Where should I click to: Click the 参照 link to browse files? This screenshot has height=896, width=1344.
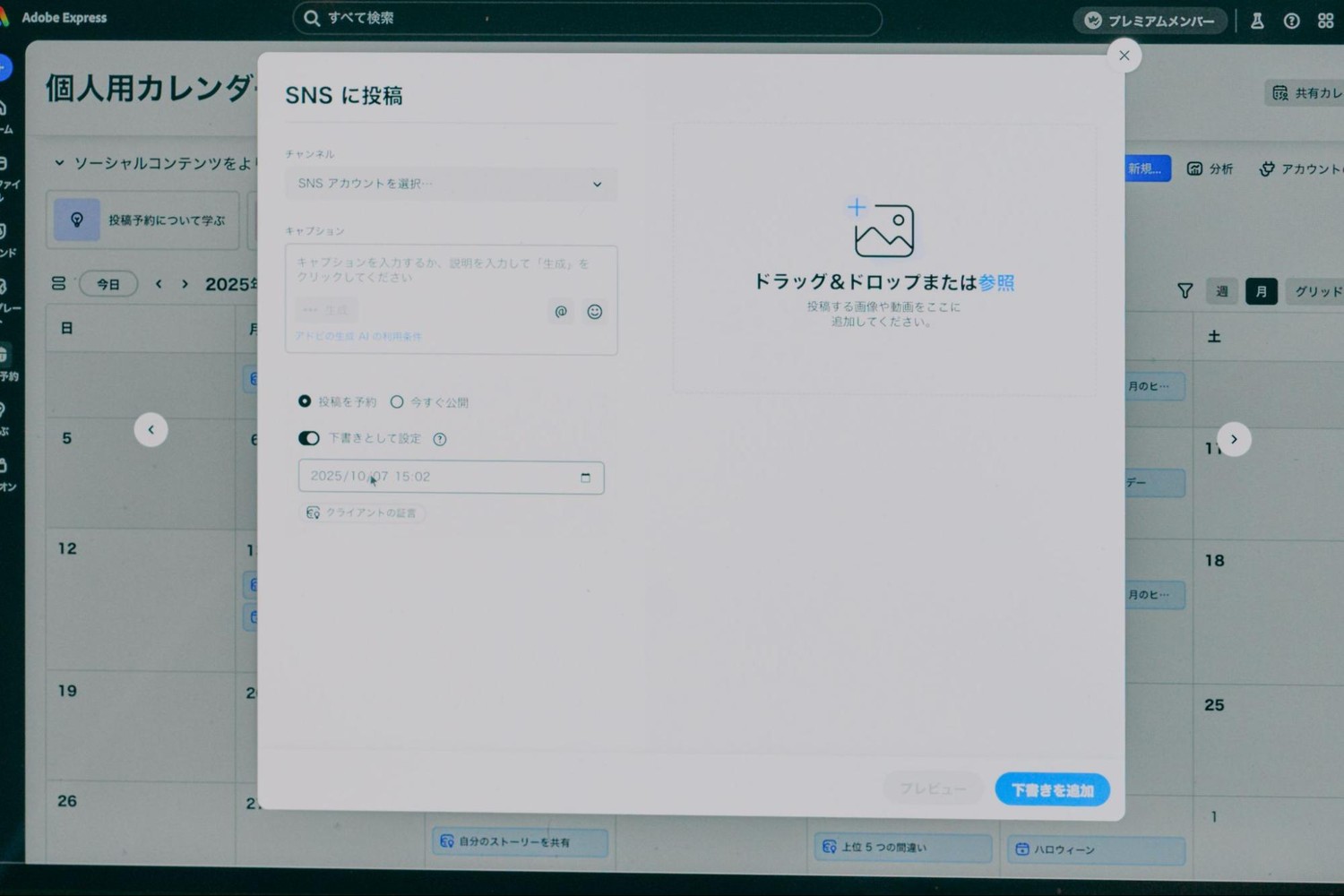(996, 282)
